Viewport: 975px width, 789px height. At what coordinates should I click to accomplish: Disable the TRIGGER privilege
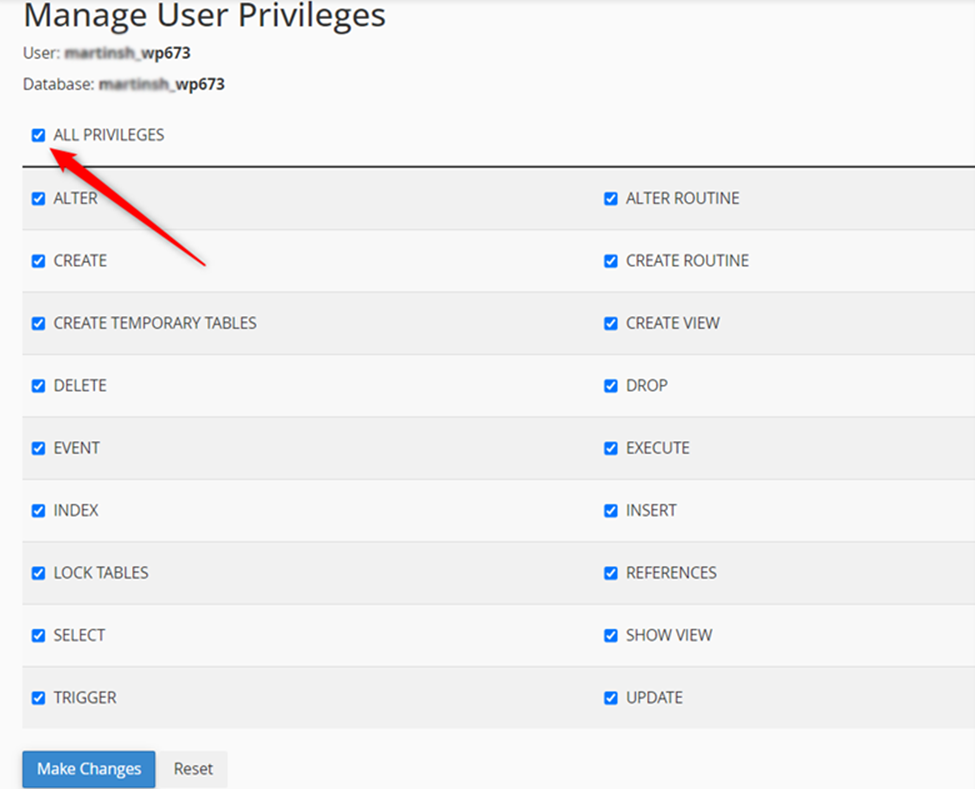pyautogui.click(x=38, y=697)
